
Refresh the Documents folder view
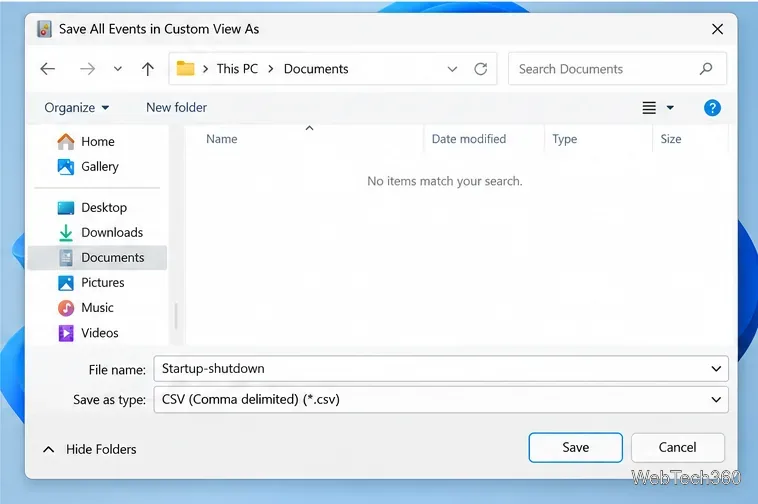[481, 69]
